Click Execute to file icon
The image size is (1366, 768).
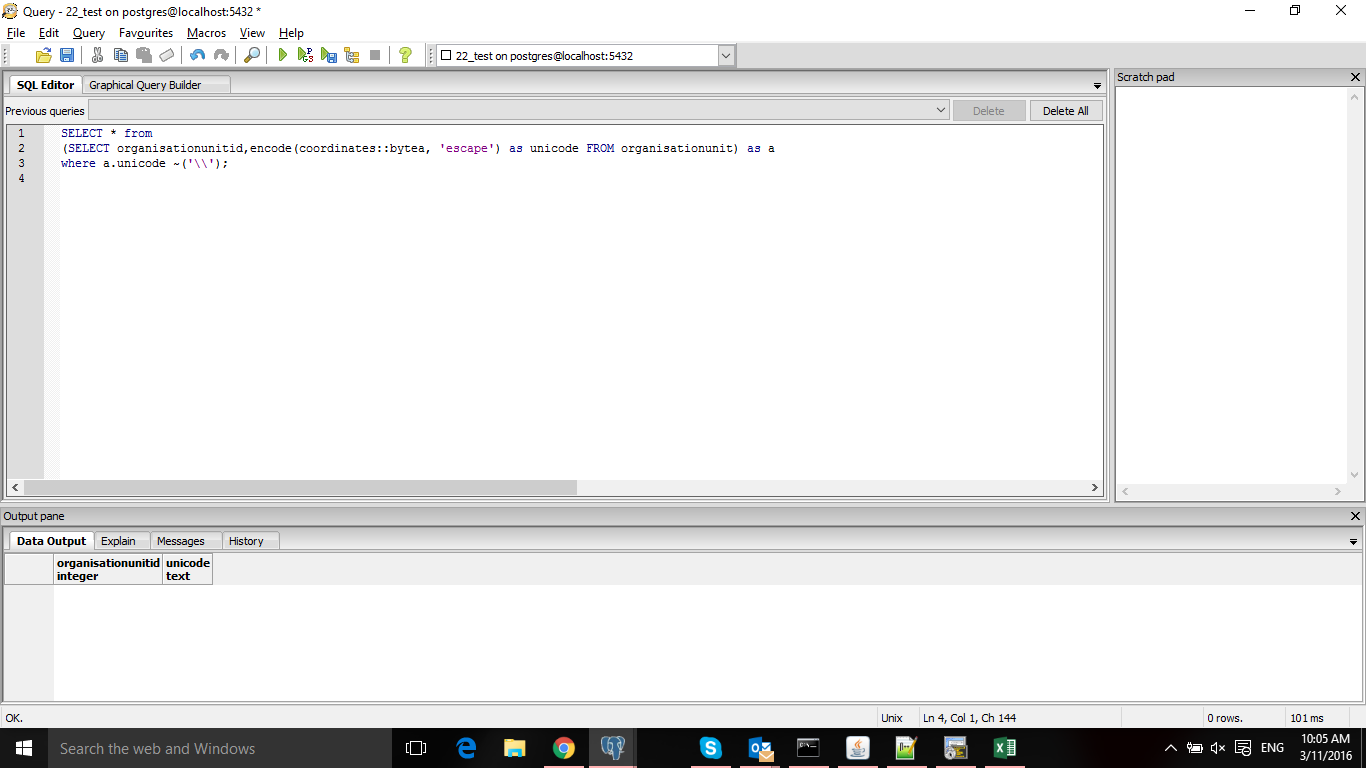coord(329,56)
